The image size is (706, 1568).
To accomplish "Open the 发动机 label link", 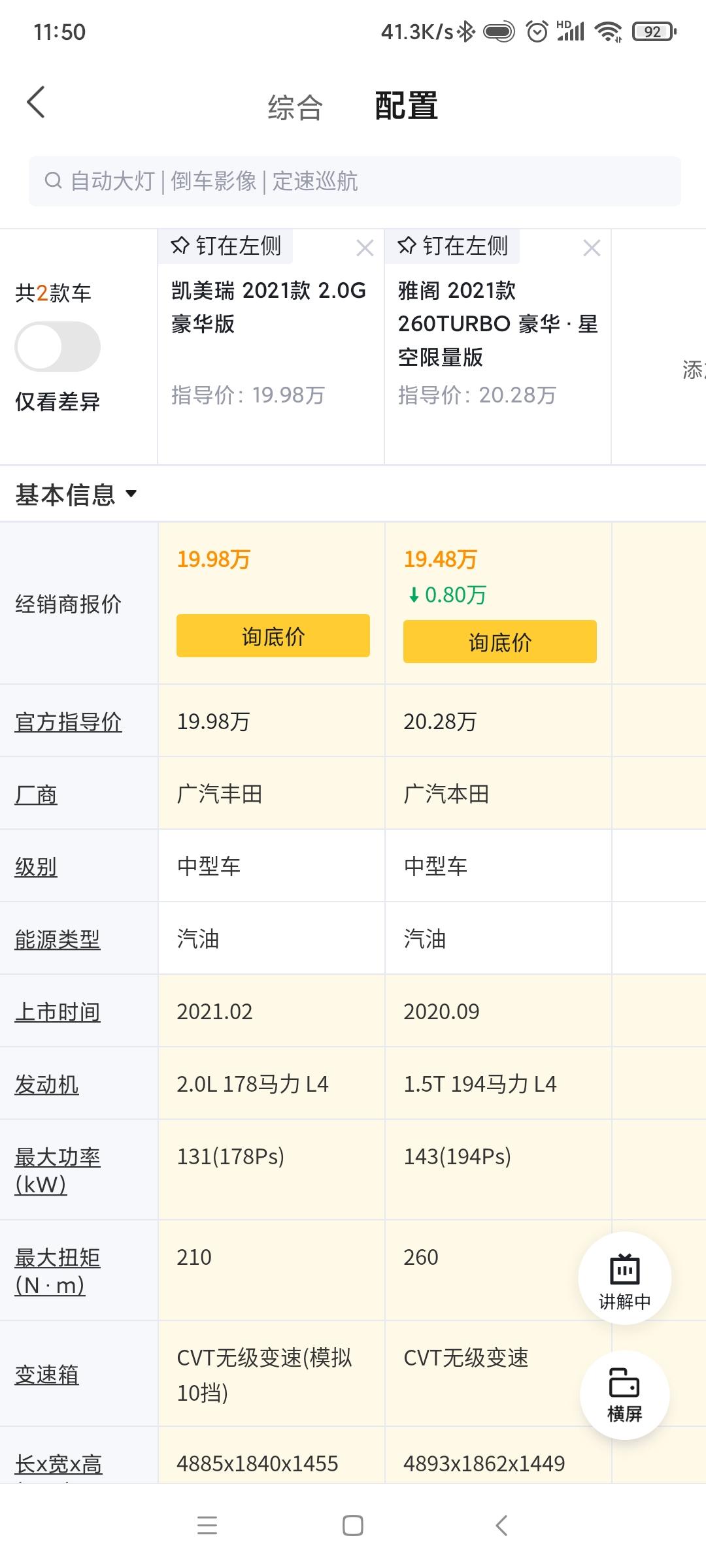I will tap(46, 1085).
